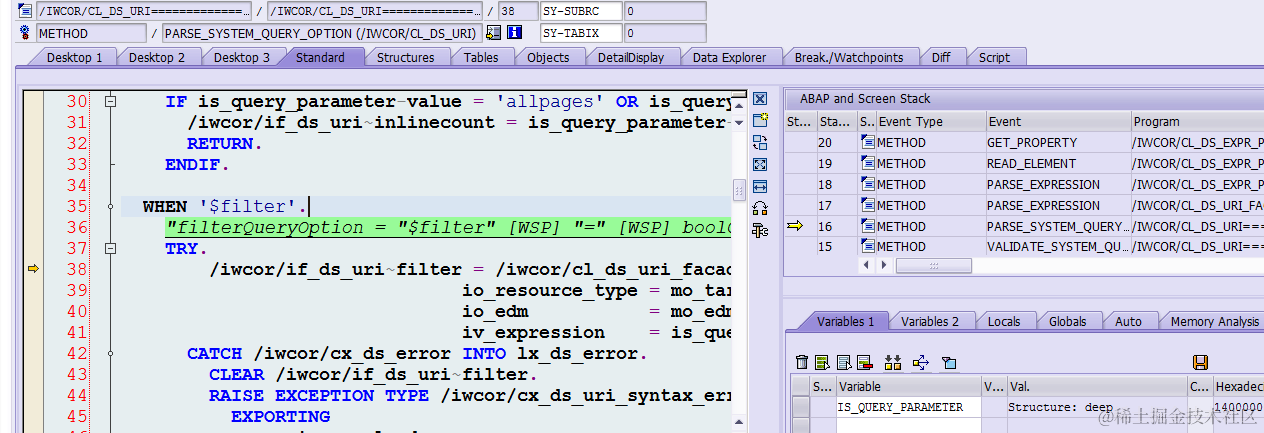1264x433 pixels.
Task: Collapse the CATCH block at line 42
Action: (x=111, y=353)
